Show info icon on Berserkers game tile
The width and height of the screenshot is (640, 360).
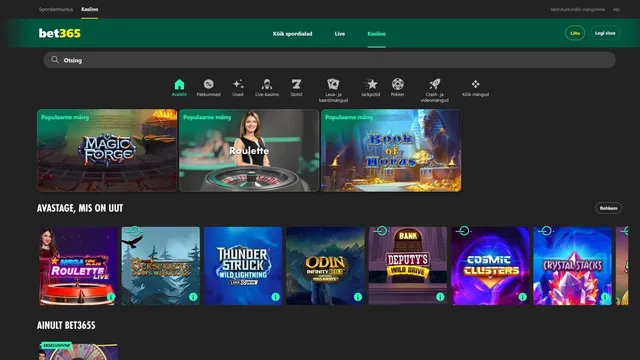point(193,297)
